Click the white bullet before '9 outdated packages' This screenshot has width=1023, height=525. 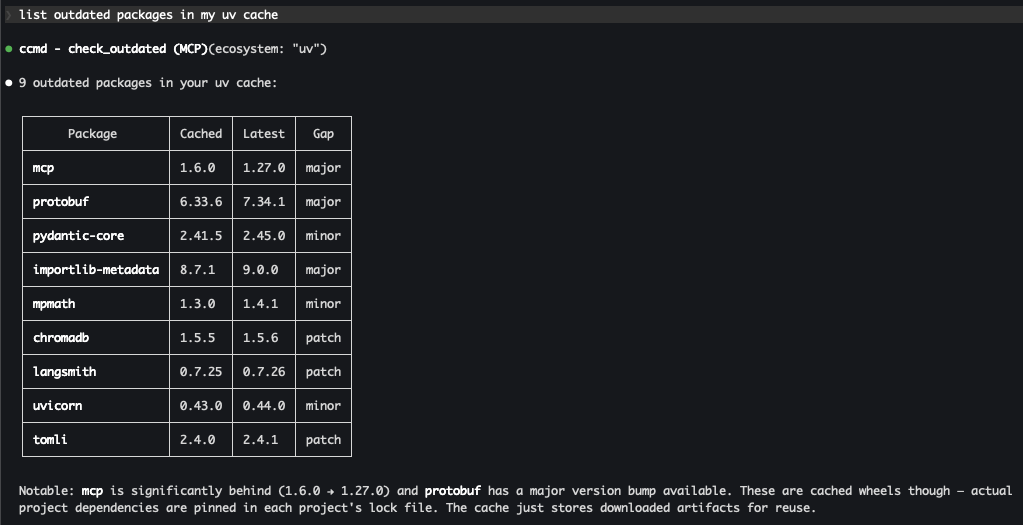[x=8, y=83]
